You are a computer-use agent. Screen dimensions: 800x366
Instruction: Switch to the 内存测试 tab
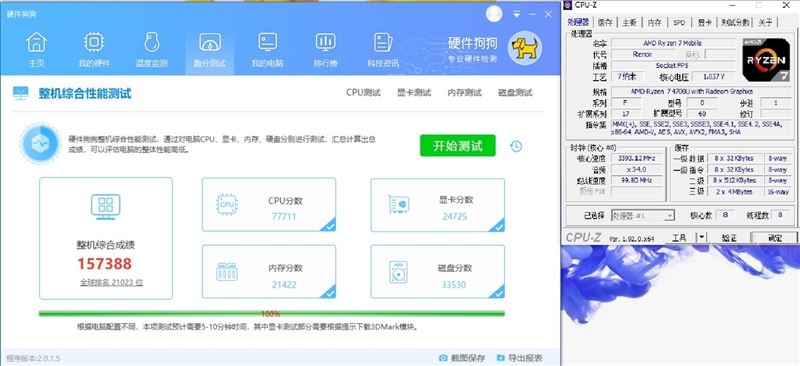[464, 93]
